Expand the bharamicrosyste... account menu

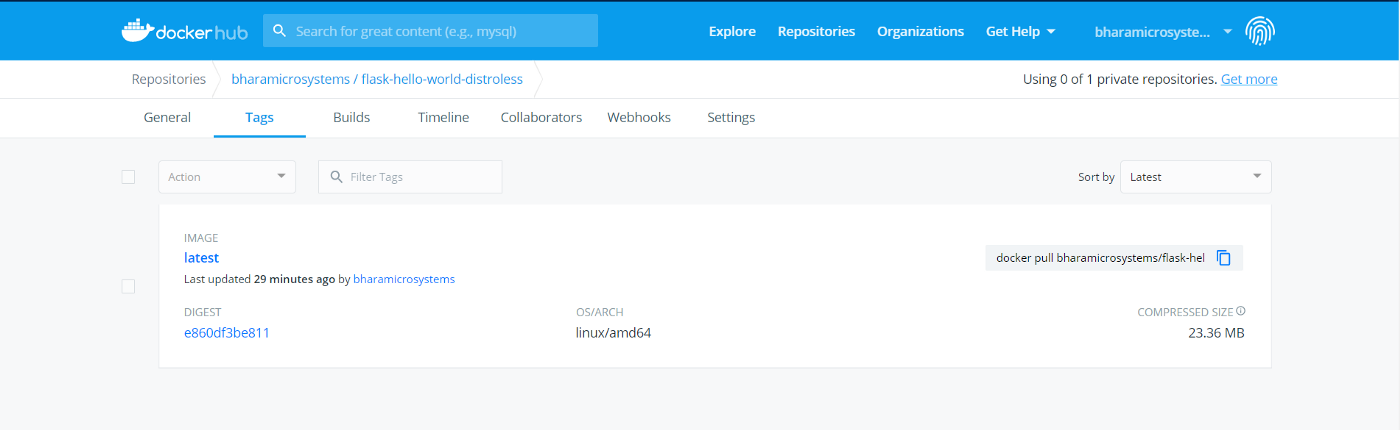pyautogui.click(x=1164, y=31)
